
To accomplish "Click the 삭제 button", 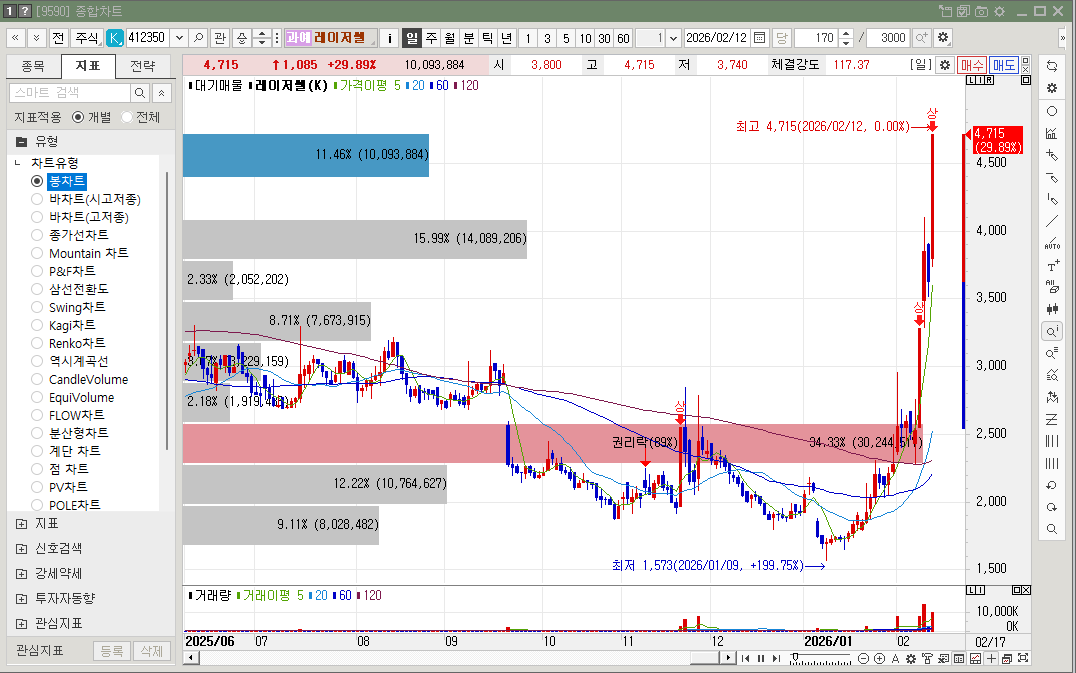I will coord(152,651).
